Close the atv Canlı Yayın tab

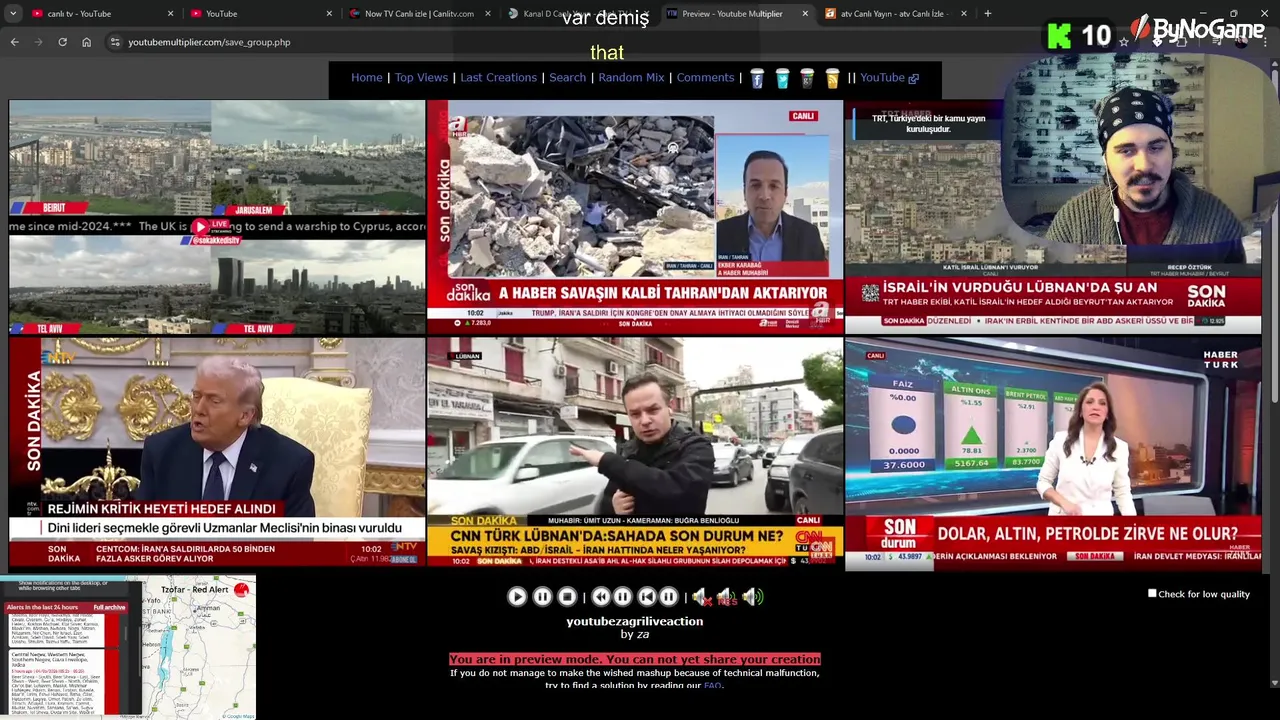(964, 14)
